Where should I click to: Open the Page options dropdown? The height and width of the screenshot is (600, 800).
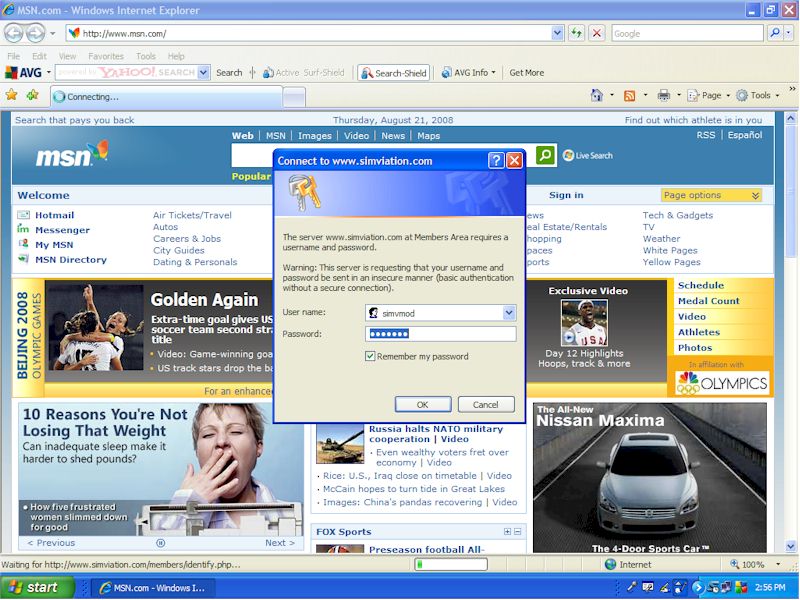click(711, 195)
